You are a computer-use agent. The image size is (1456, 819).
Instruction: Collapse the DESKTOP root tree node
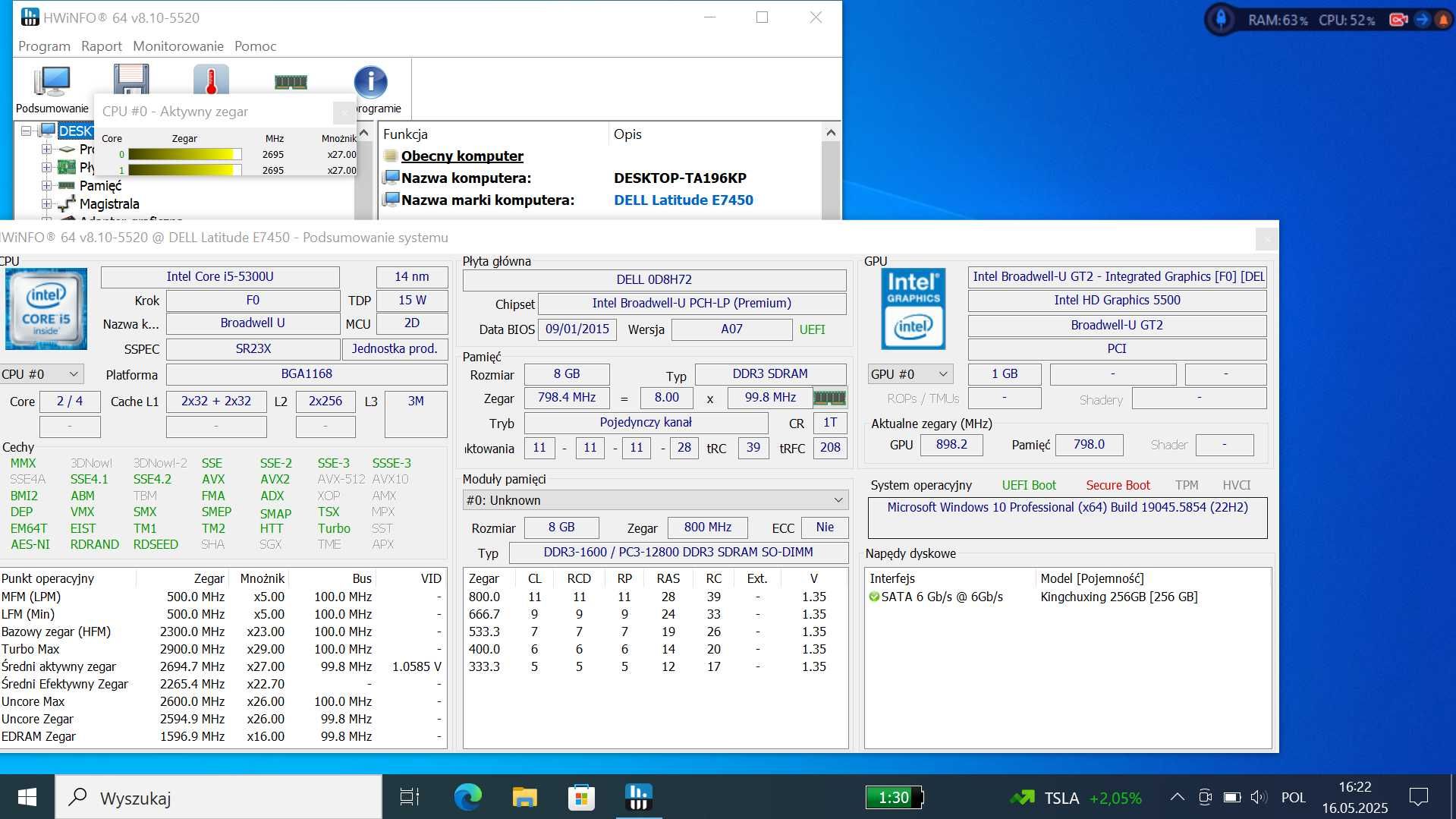[x=27, y=131]
